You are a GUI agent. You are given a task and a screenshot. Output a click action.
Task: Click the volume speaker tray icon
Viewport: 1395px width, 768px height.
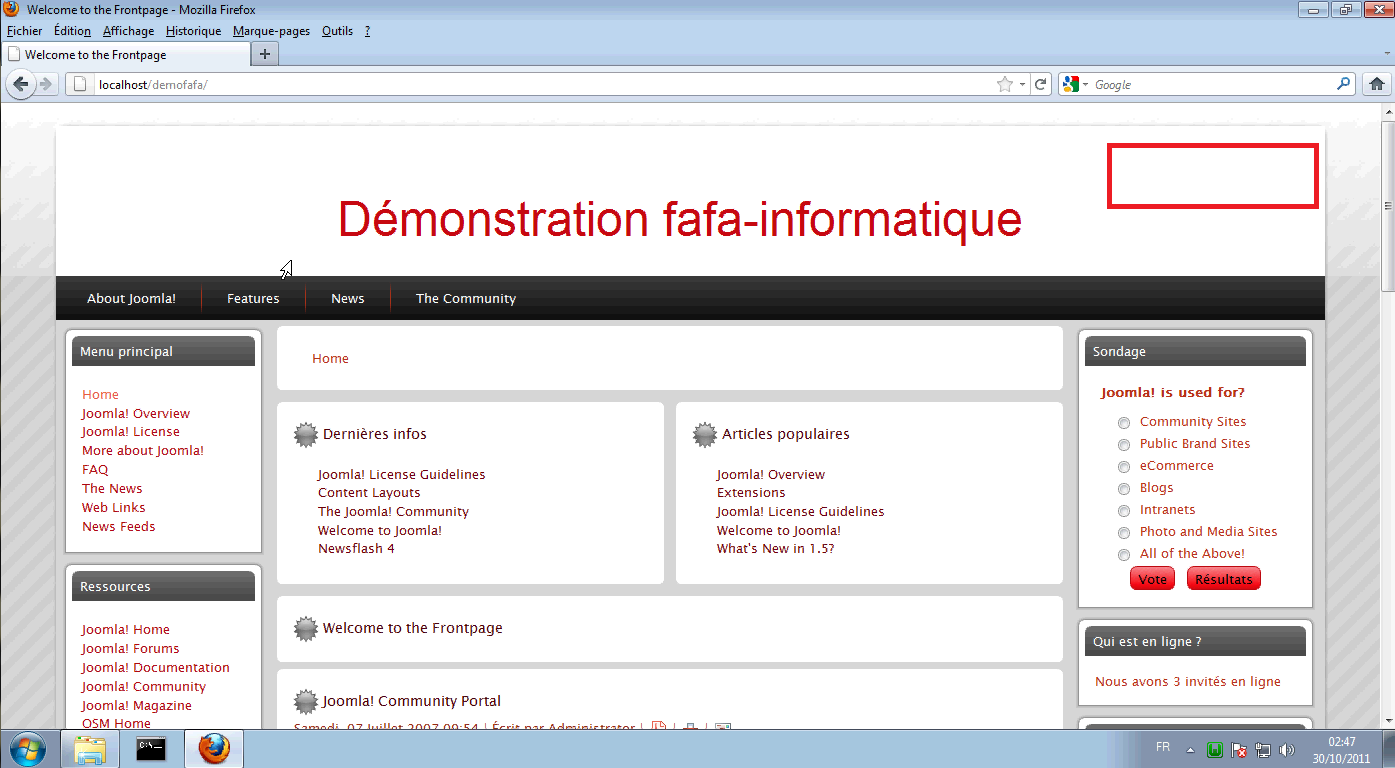click(x=1286, y=749)
